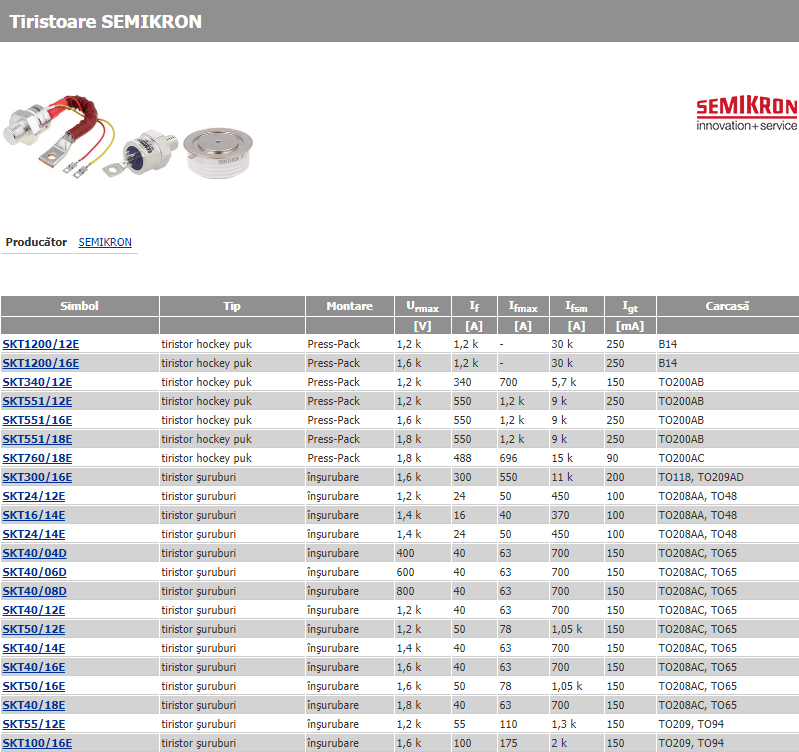Viewport: 799px width, 752px height.
Task: Open the SKT40/12E product link
Action: click(34, 610)
